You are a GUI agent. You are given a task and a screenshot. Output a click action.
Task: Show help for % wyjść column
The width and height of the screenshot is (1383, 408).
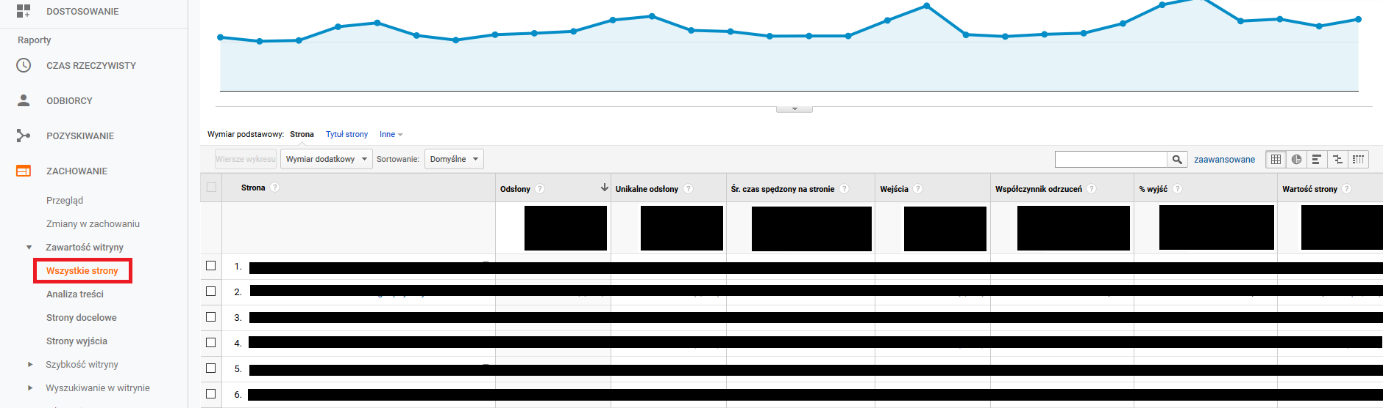click(x=1178, y=188)
